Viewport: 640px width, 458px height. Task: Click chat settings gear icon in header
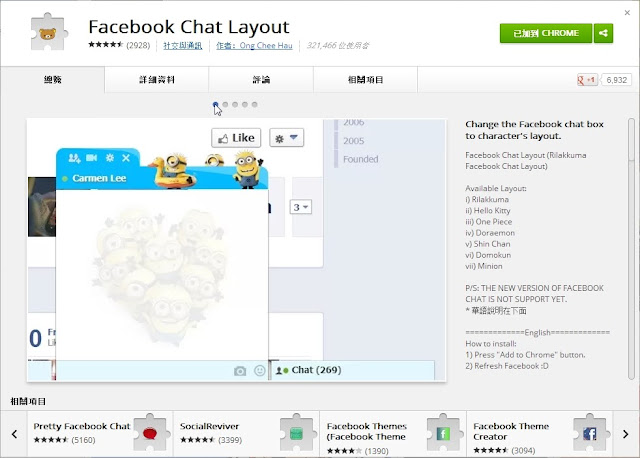tap(110, 158)
